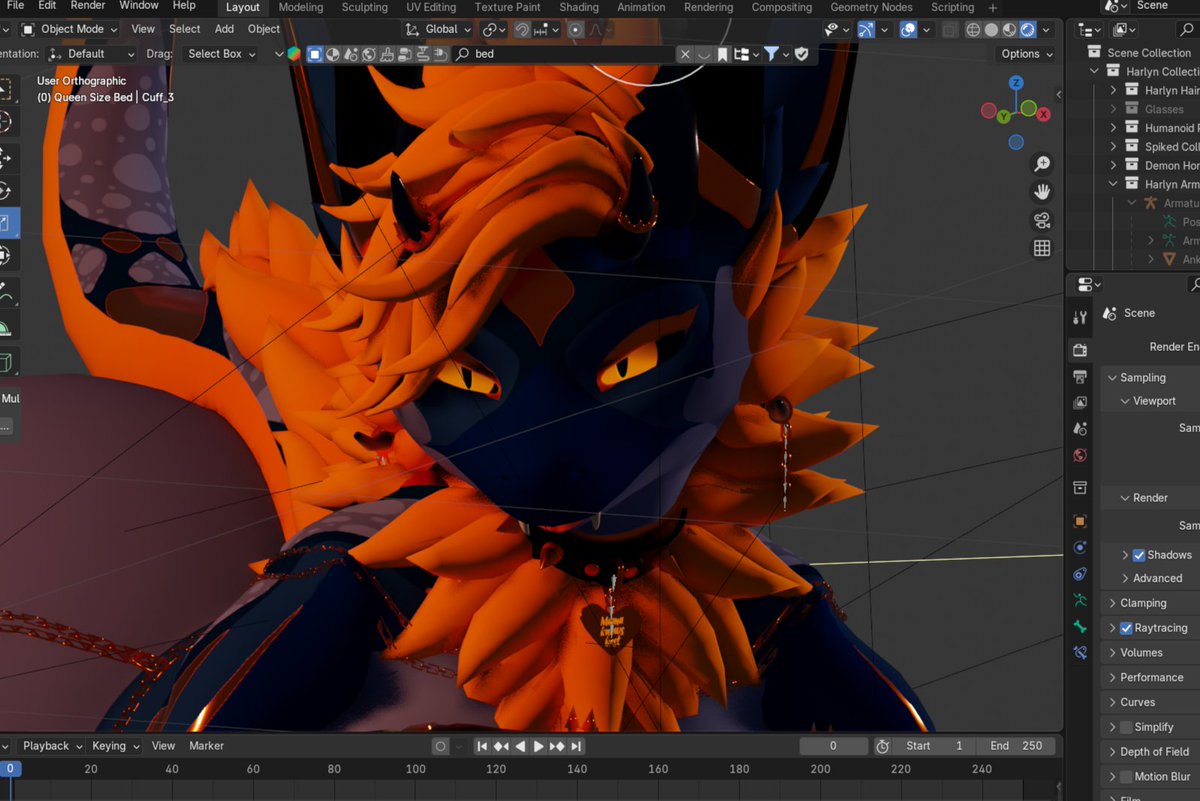Click the filter funnel icon

tap(771, 54)
